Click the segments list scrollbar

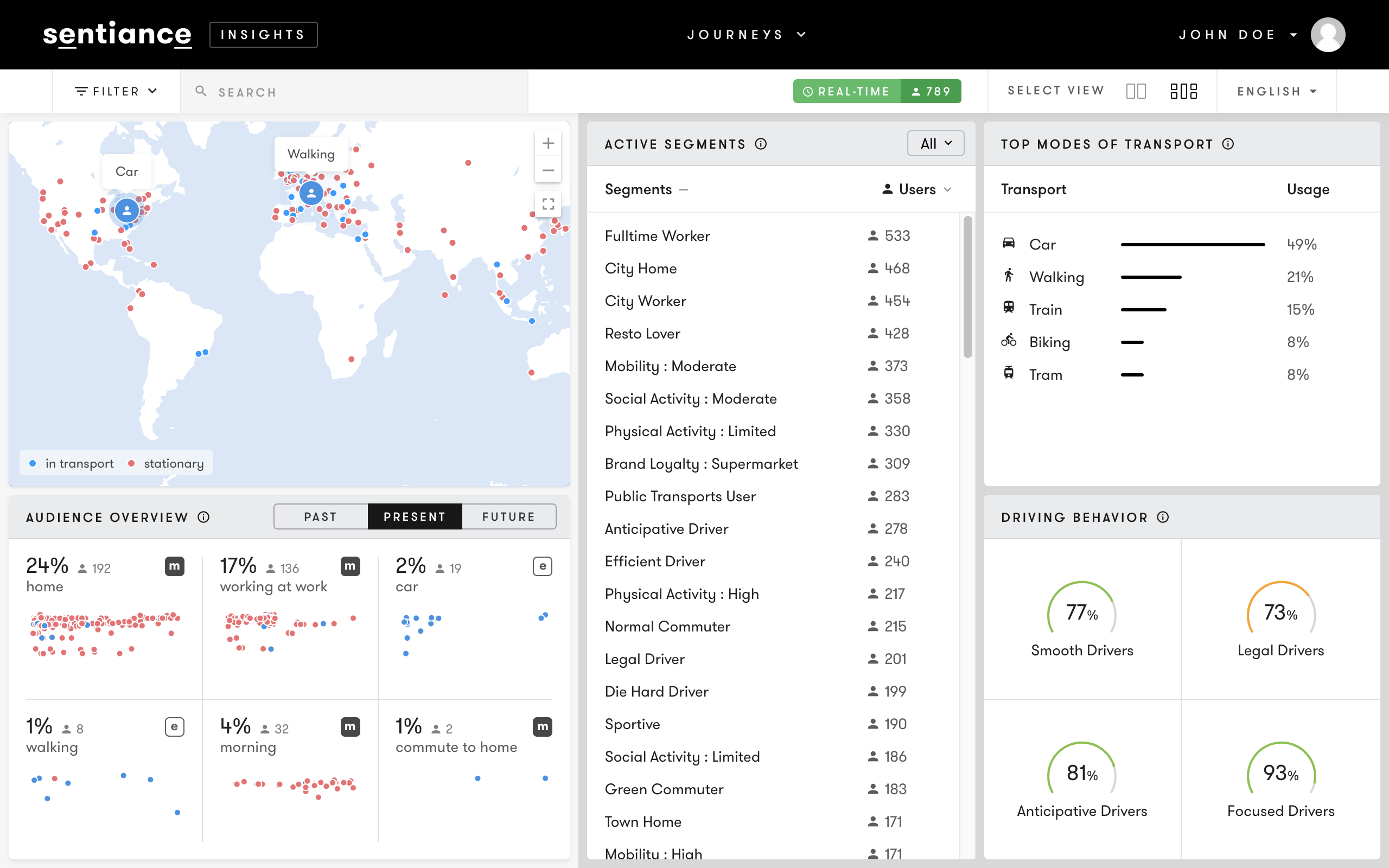tap(968, 287)
